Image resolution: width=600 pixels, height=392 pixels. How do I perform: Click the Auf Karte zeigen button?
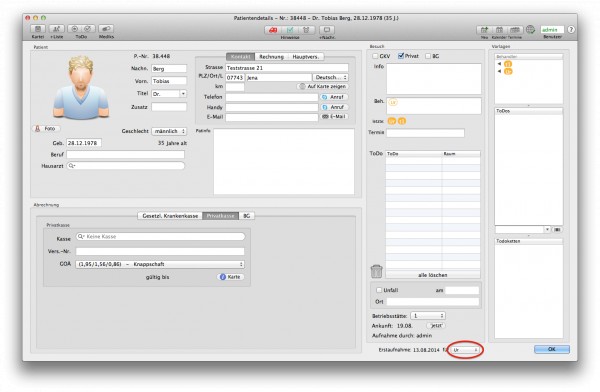click(323, 87)
